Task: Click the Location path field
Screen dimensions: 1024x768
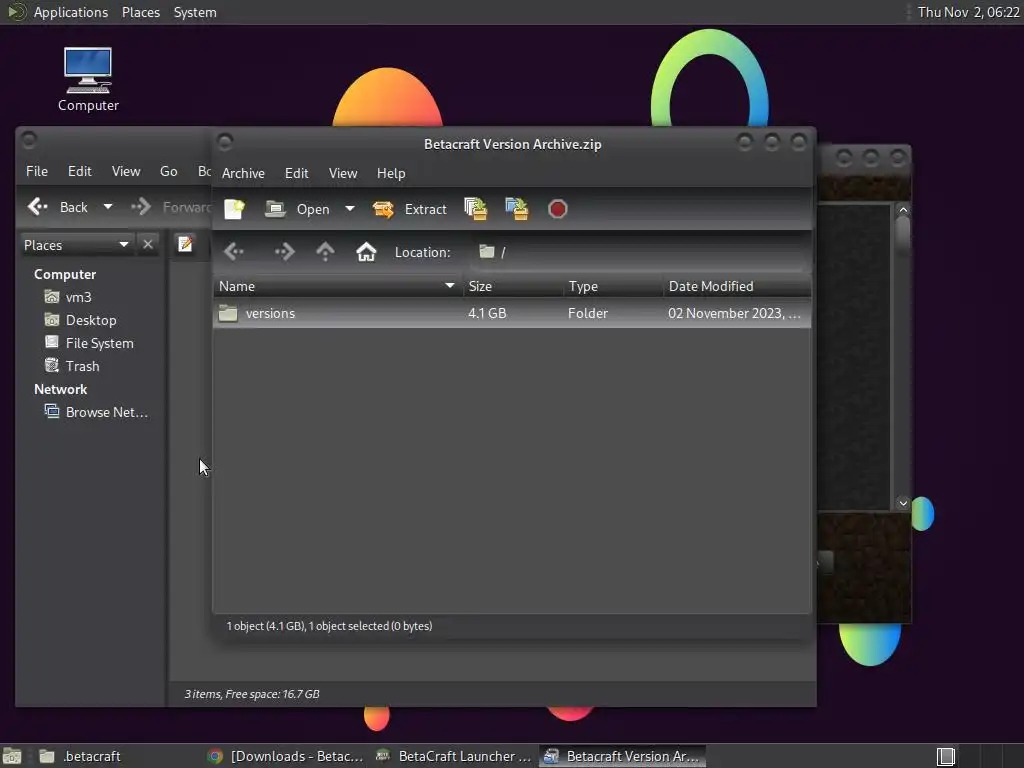Action: tap(639, 252)
